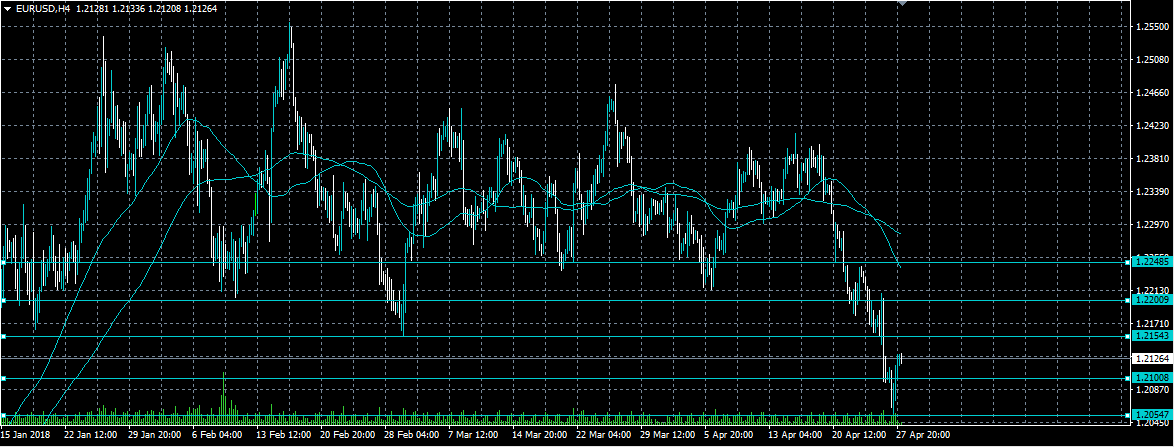The image size is (1174, 447).
Task: Click the 22 Mar 04:00 time label
Action: point(602,434)
